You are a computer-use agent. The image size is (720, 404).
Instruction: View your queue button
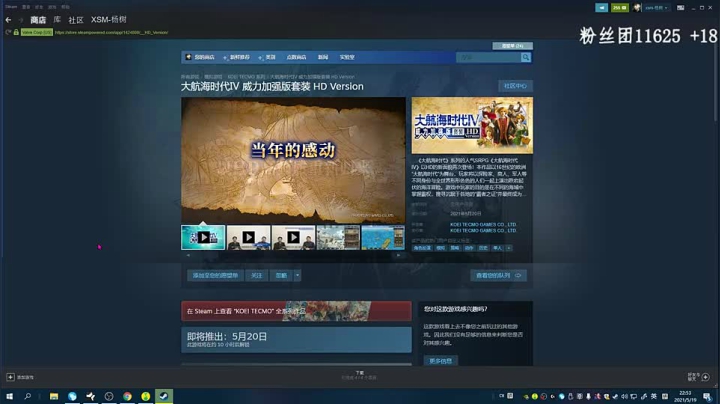[x=498, y=275]
